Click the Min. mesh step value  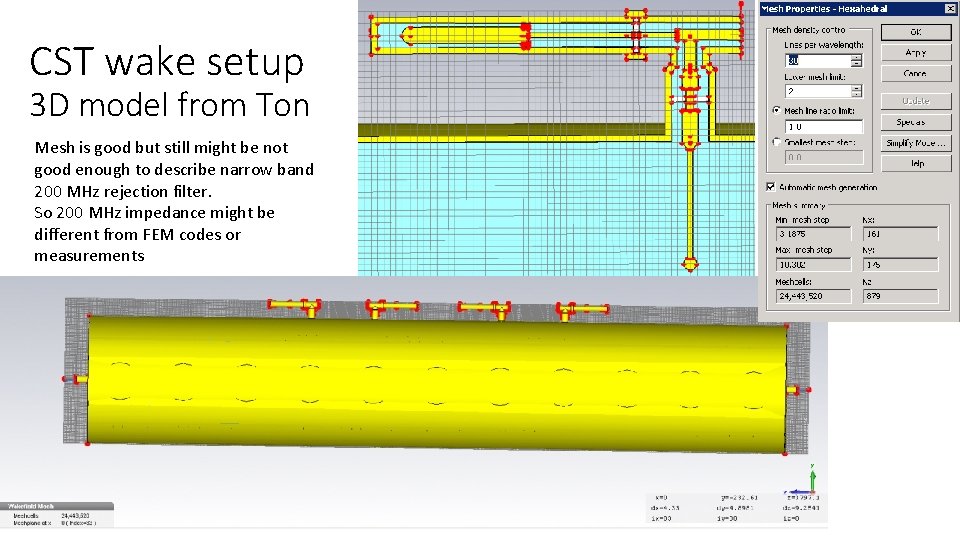(813, 234)
